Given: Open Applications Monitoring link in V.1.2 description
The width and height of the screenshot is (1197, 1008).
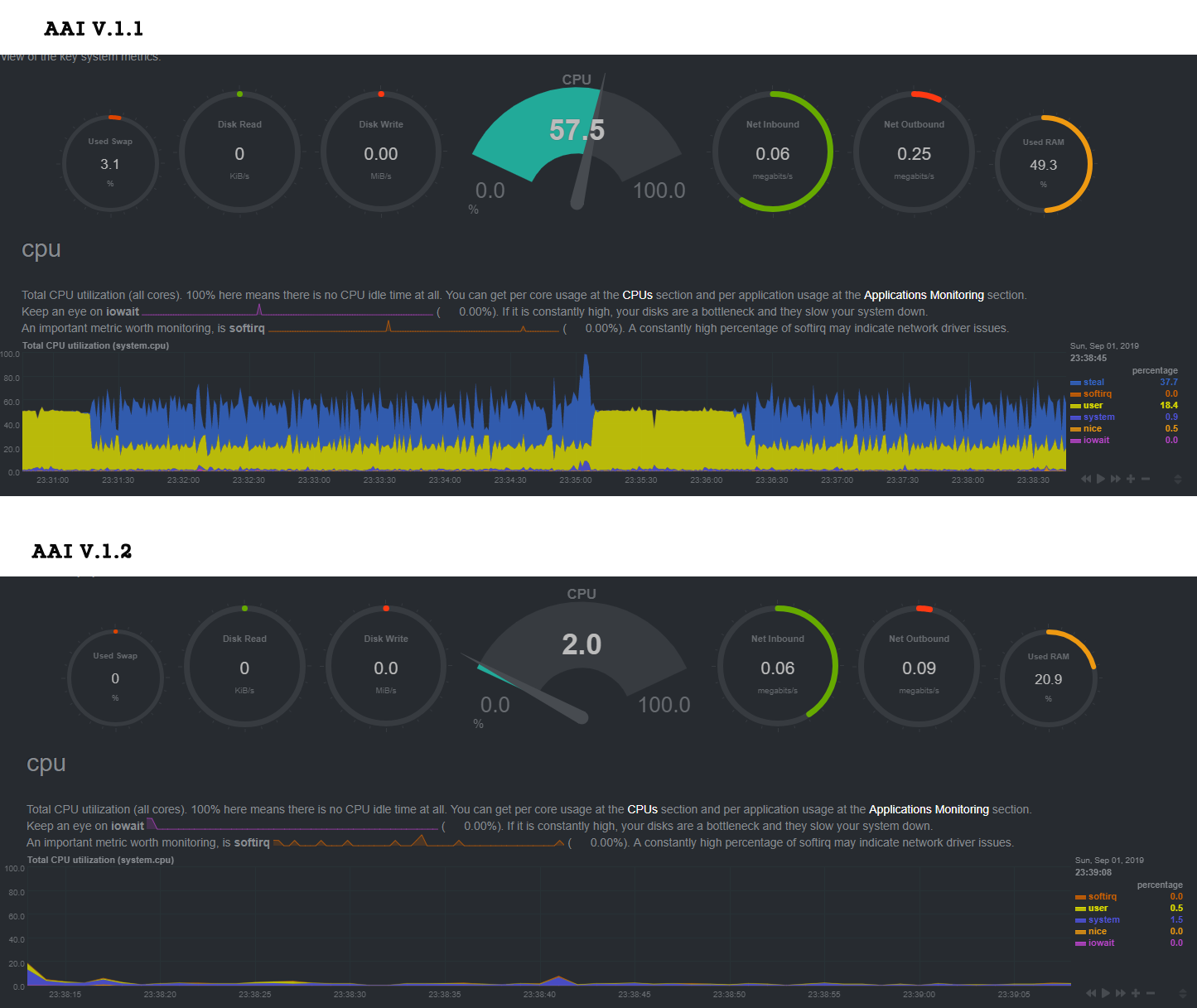Looking at the screenshot, I should [929, 809].
